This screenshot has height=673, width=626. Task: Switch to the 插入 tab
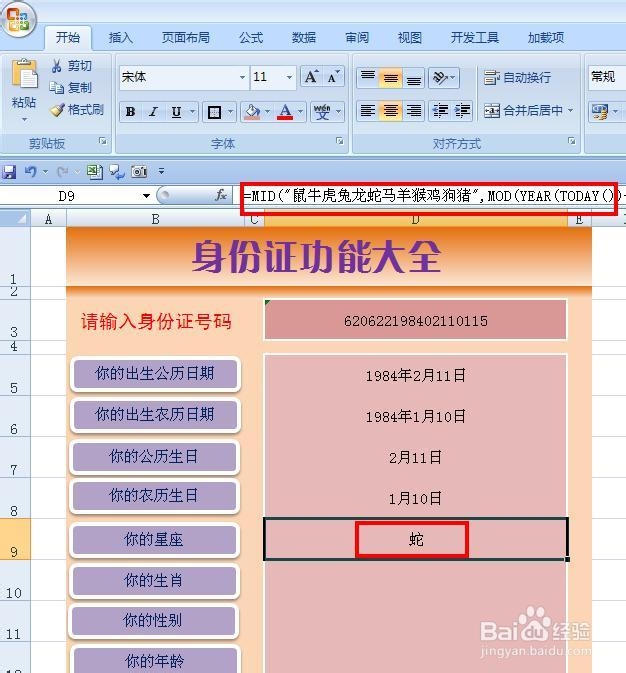tap(120, 38)
